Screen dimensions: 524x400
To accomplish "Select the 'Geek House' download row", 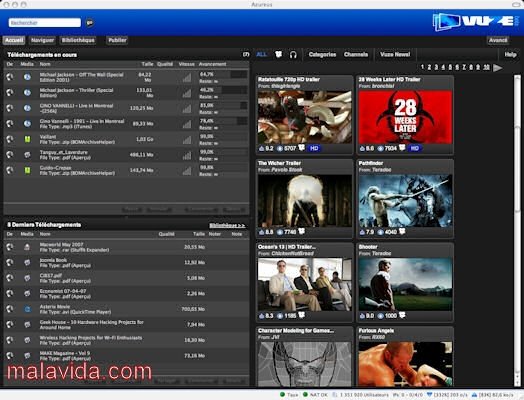I will click(x=126, y=325).
